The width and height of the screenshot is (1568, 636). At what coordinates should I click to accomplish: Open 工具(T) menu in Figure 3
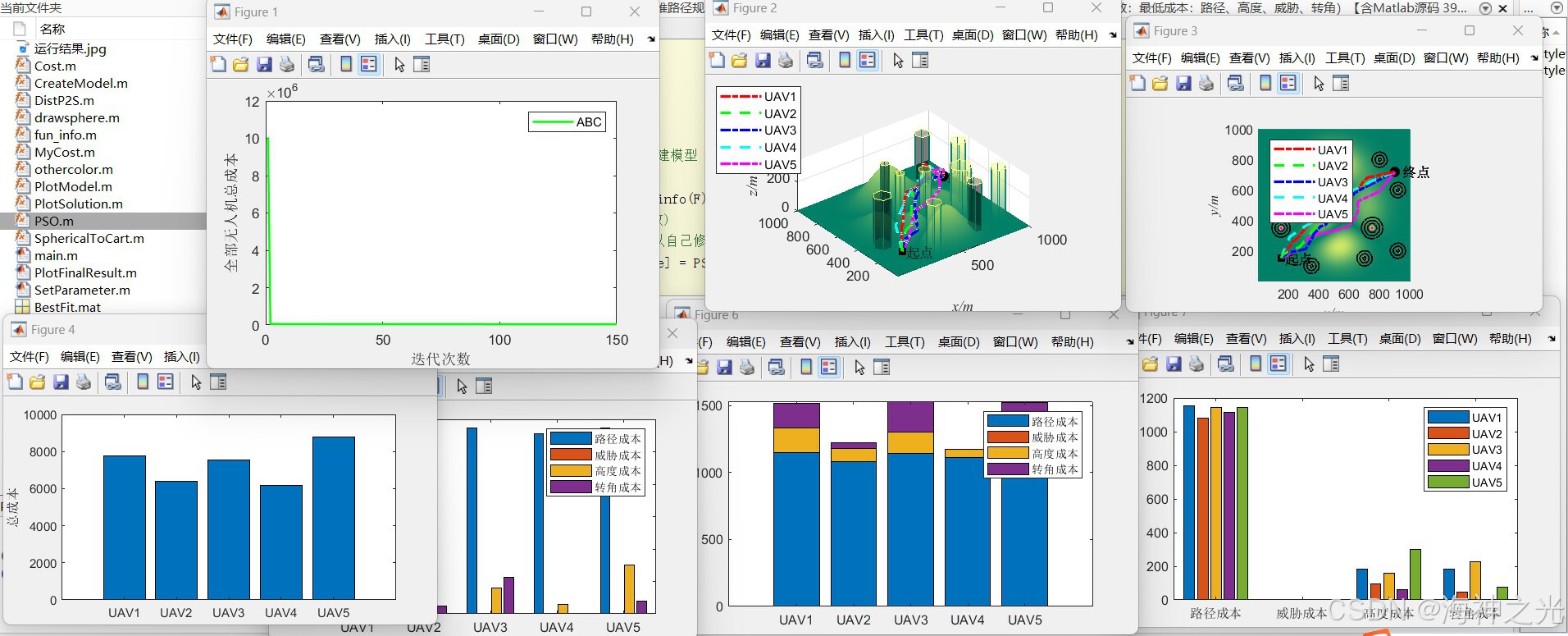(1345, 57)
